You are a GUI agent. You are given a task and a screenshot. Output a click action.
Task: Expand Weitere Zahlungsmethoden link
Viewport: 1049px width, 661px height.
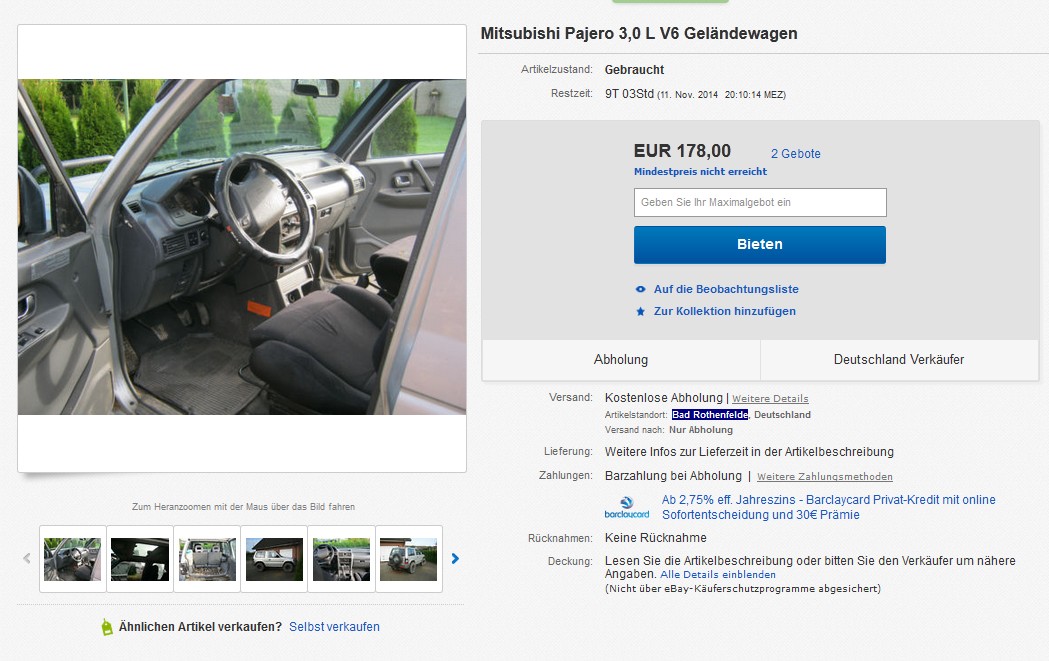coord(825,477)
